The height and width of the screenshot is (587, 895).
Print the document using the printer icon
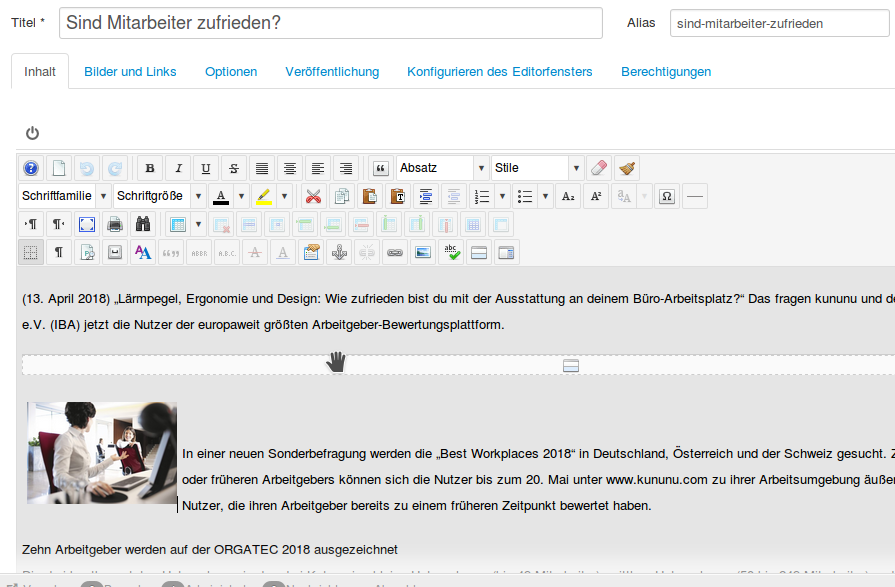tap(115, 224)
